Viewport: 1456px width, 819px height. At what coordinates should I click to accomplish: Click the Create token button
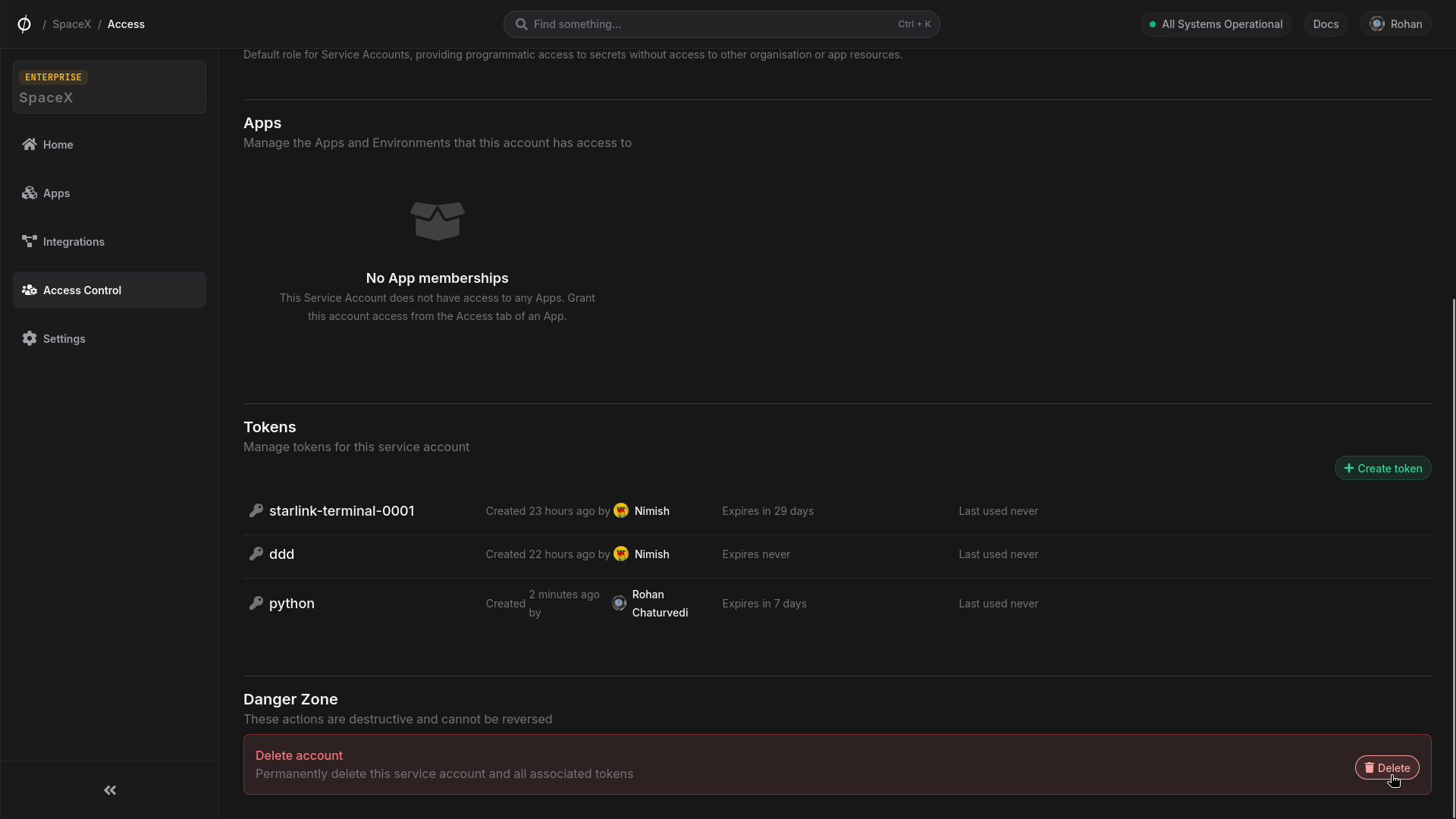coord(1382,468)
